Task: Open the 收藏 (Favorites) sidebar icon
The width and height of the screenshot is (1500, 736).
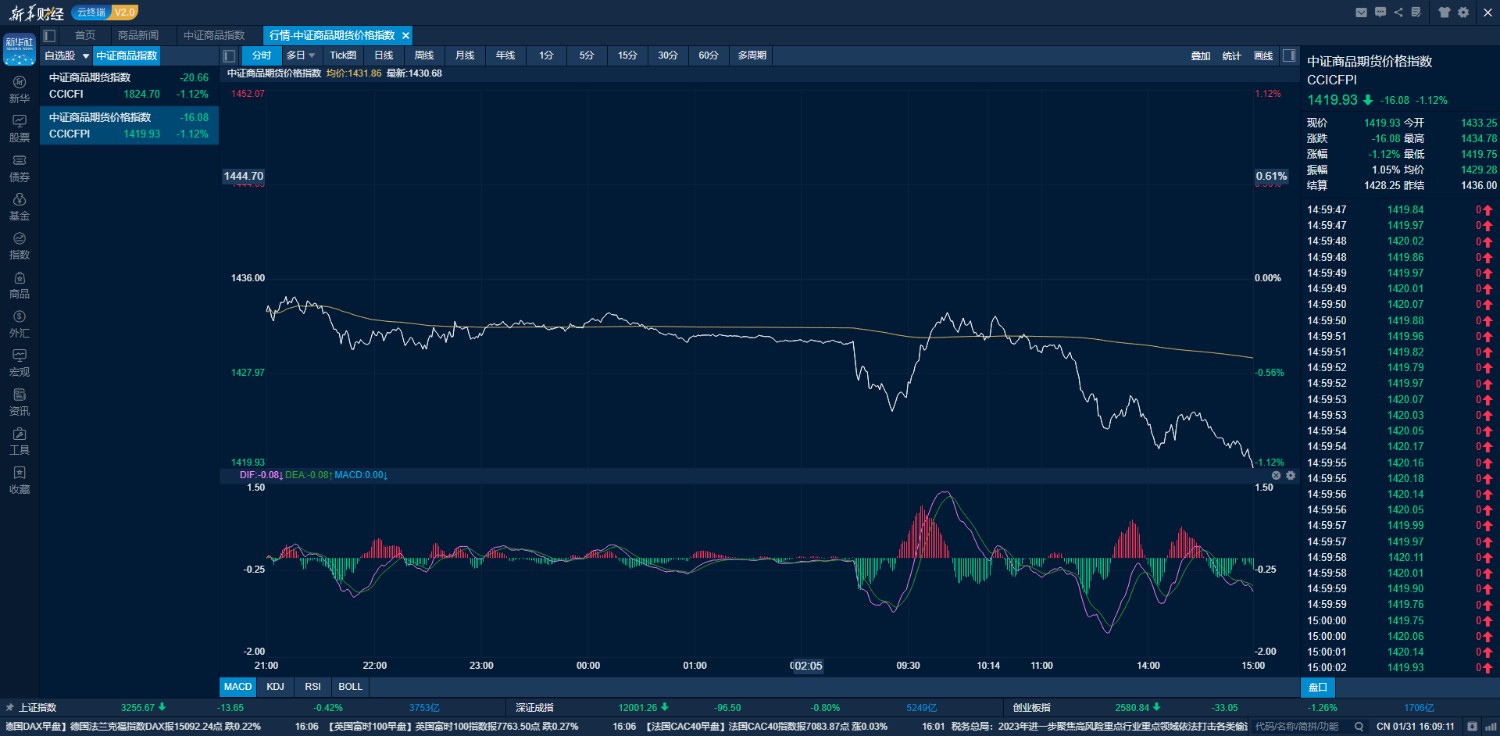Action: (19, 480)
